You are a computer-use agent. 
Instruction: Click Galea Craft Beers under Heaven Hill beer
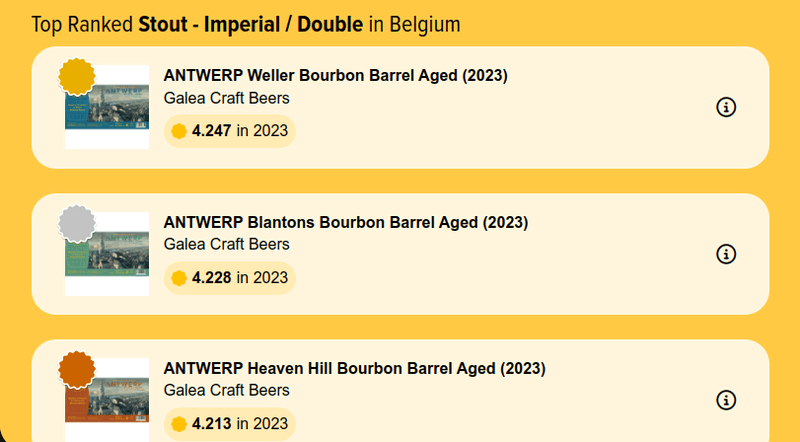point(226,390)
